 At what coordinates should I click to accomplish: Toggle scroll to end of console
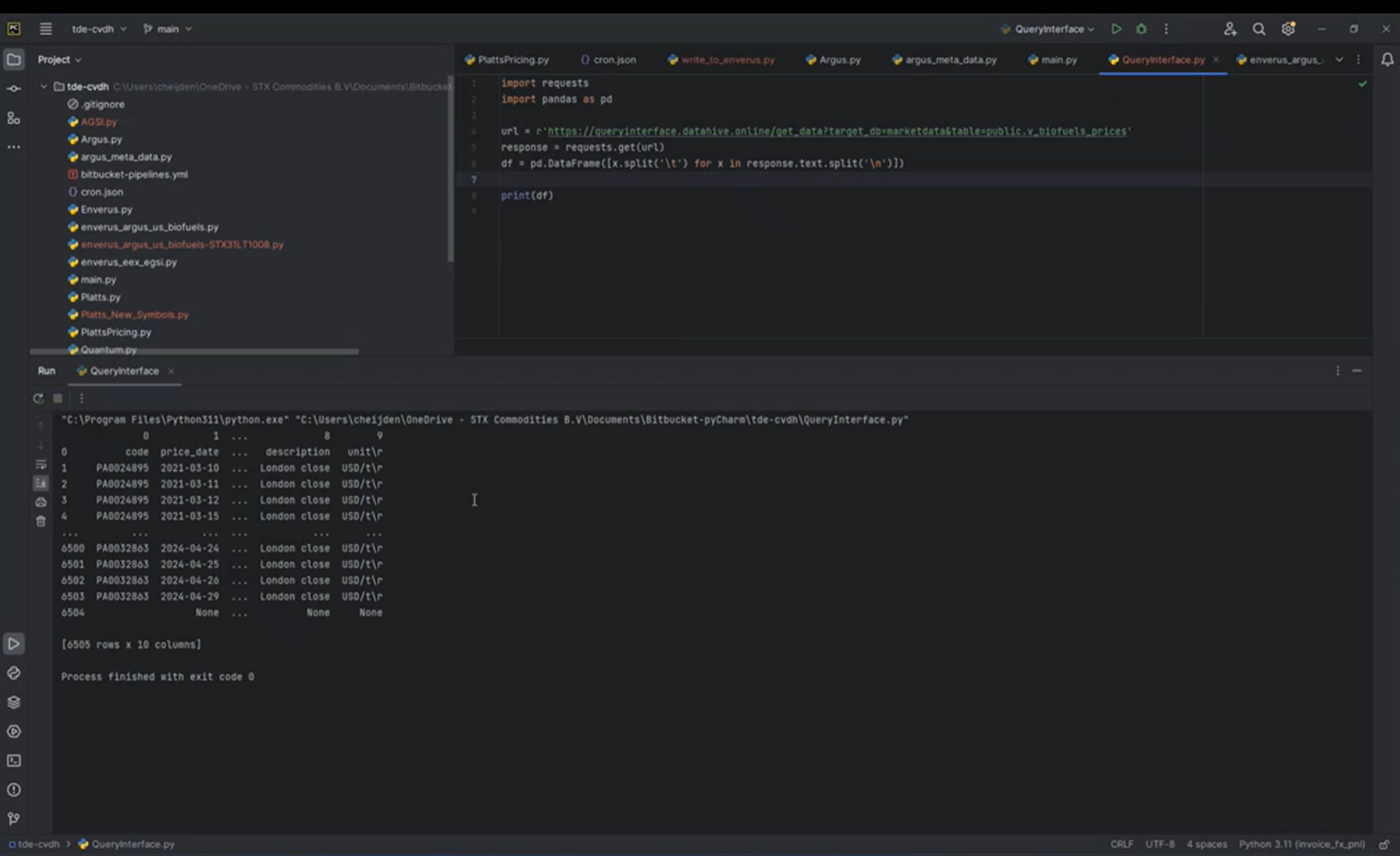click(40, 483)
